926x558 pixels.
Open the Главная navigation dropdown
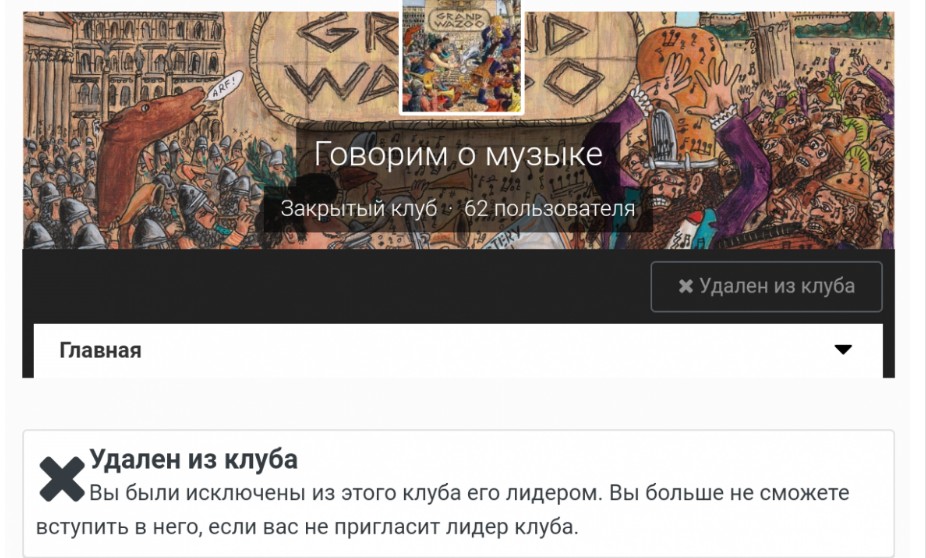point(458,350)
